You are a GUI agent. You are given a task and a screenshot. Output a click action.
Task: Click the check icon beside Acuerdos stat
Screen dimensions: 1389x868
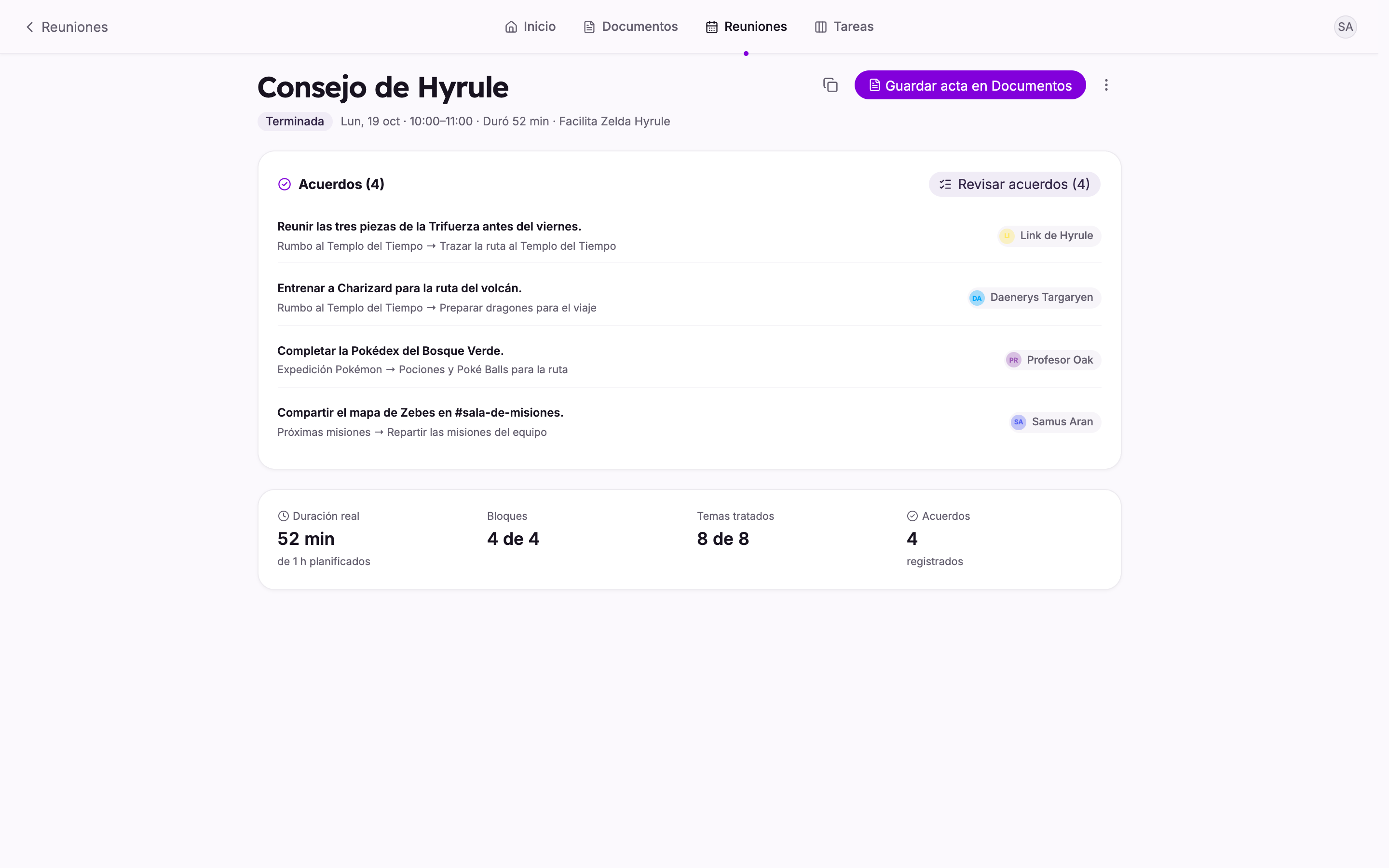[x=912, y=516]
